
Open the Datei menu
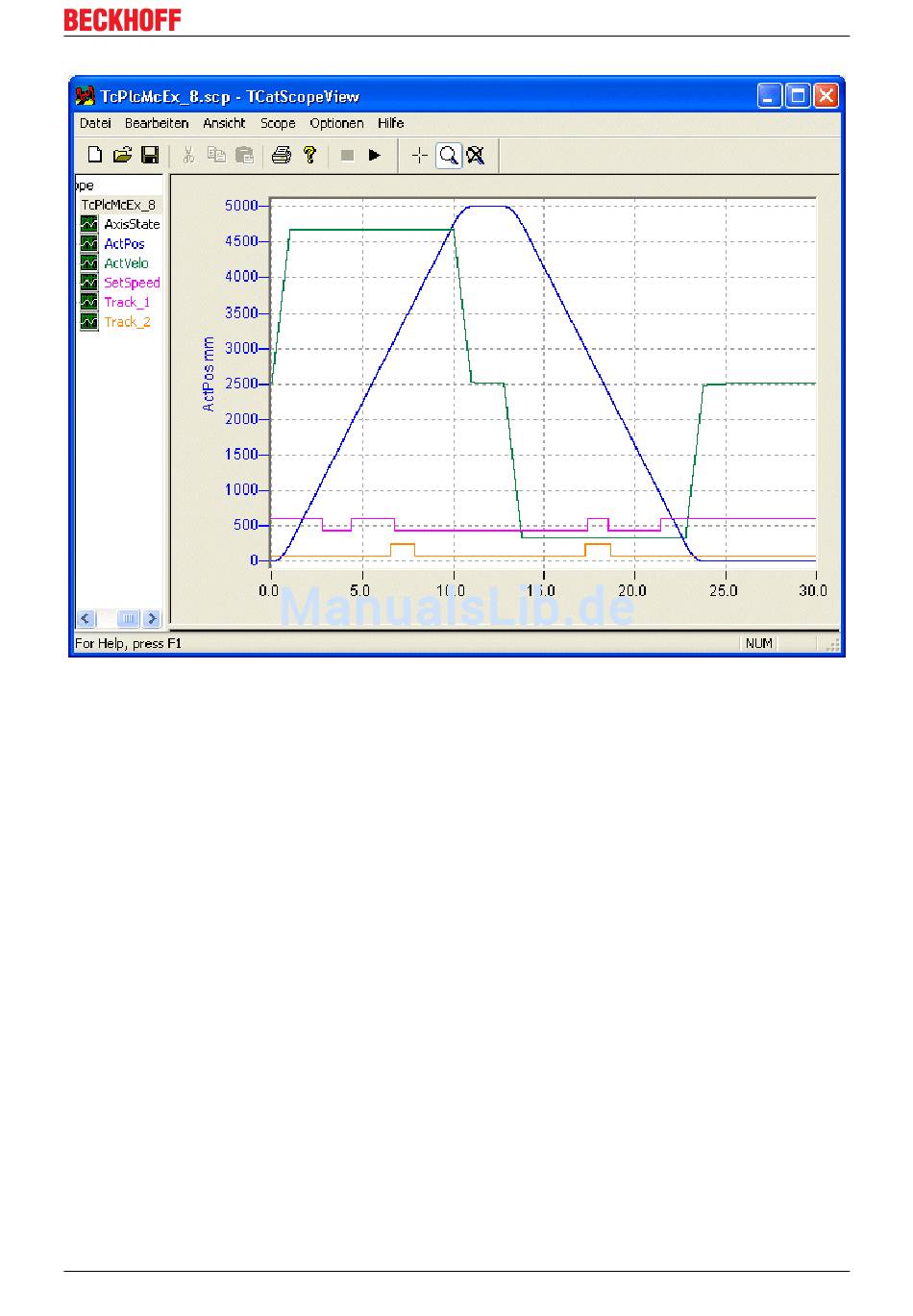(95, 123)
